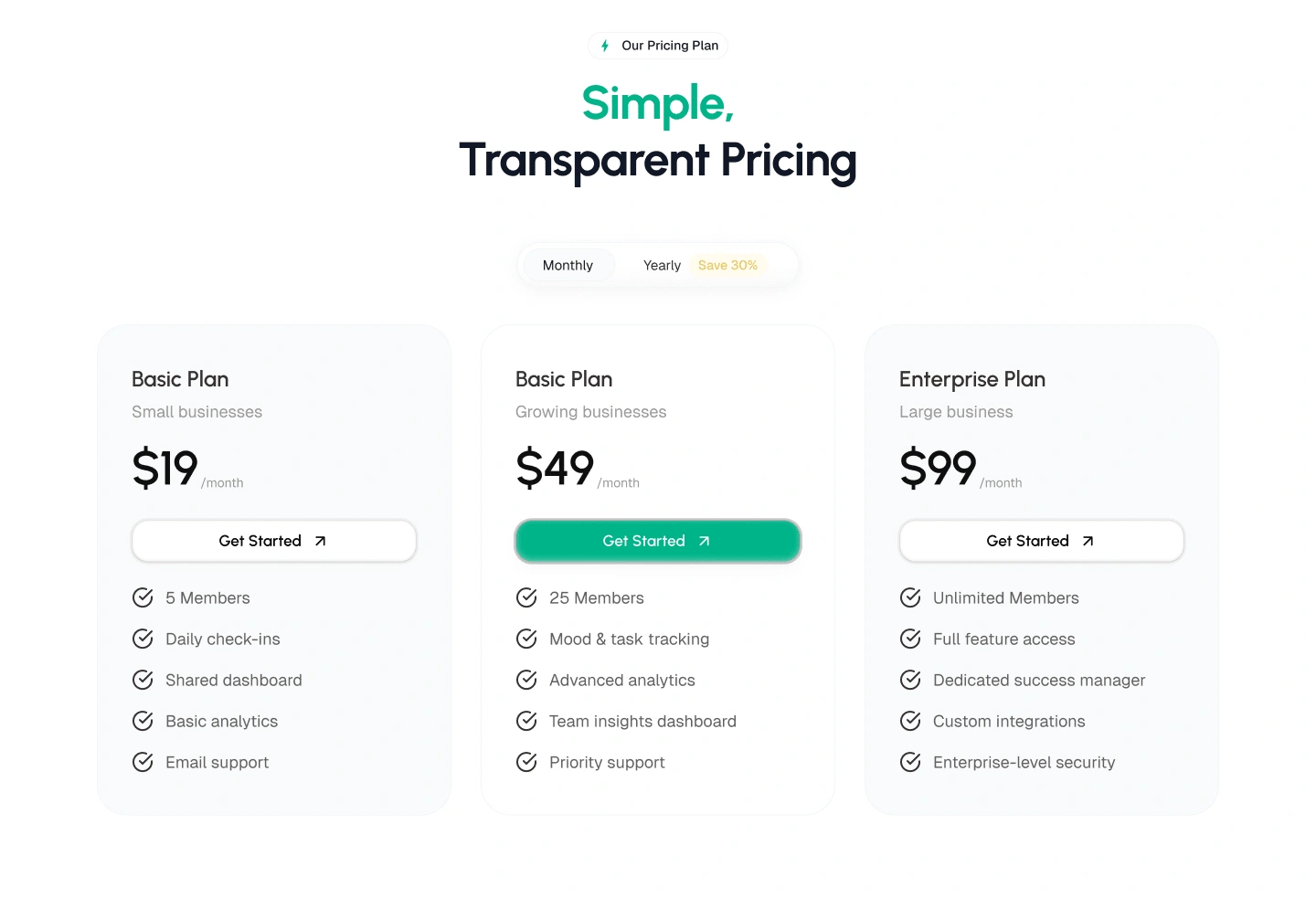Click the checkmark icon beside Unlimited Members
The image size is (1316, 898).
pos(910,597)
